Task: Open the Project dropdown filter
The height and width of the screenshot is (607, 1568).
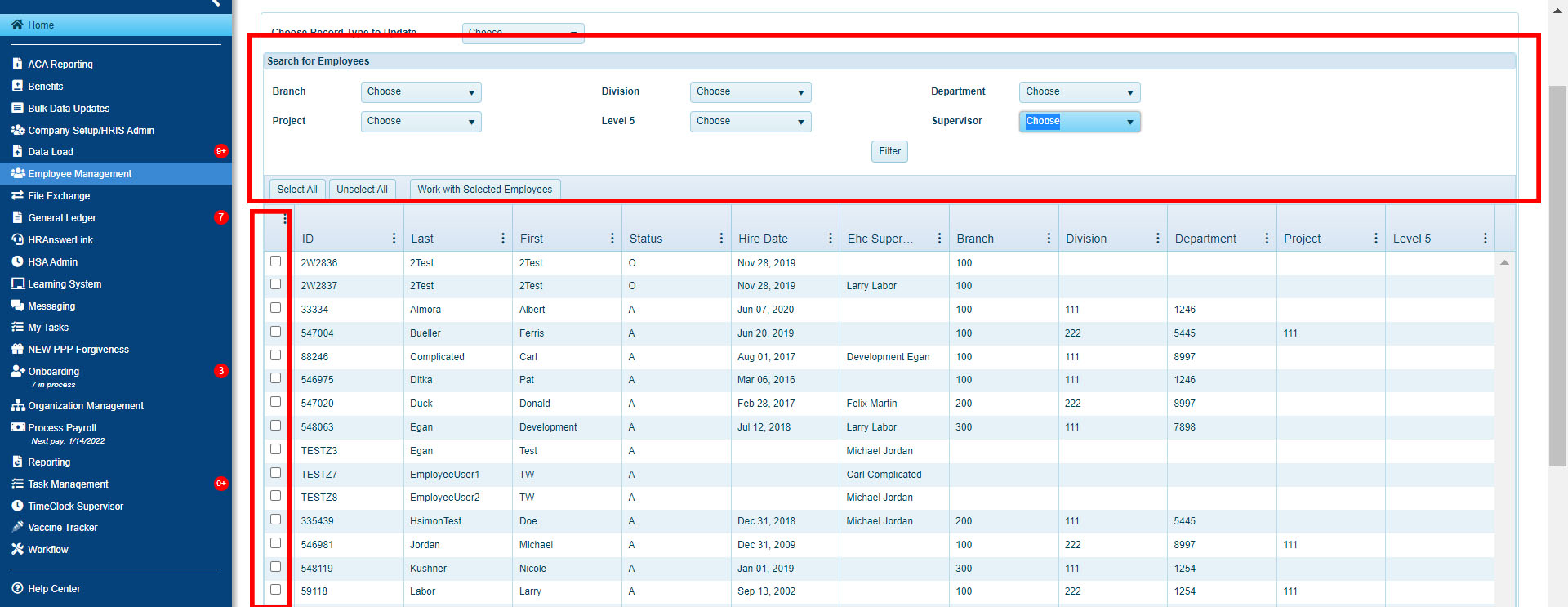Action: point(421,122)
